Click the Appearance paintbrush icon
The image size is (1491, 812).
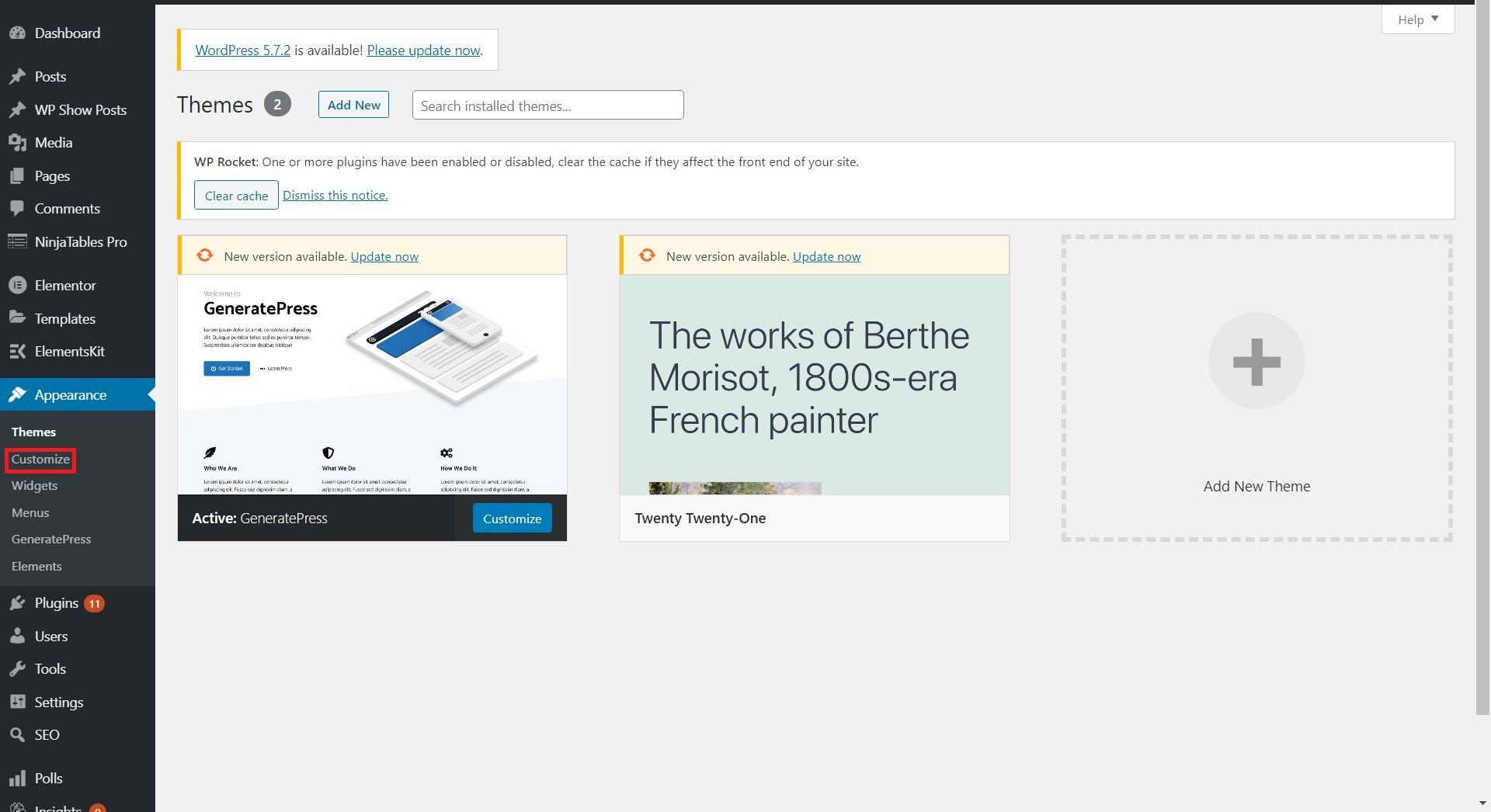[x=17, y=395]
